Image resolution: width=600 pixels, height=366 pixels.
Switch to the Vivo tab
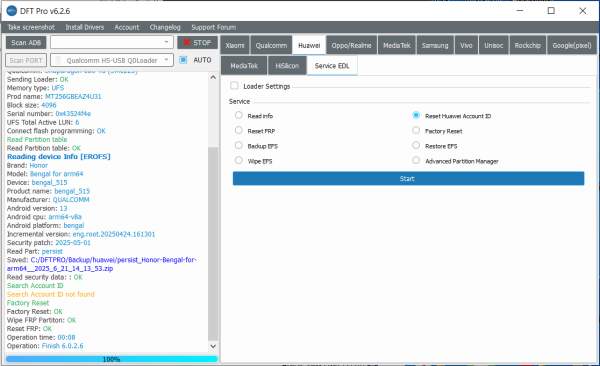[466, 45]
